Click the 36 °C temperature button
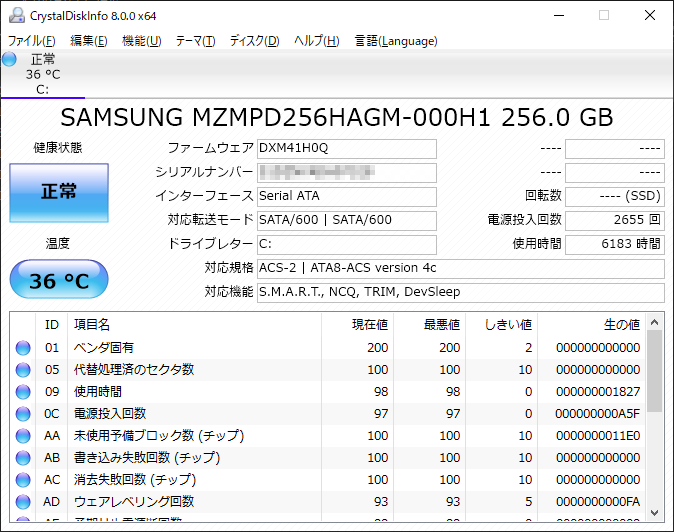 [59, 279]
